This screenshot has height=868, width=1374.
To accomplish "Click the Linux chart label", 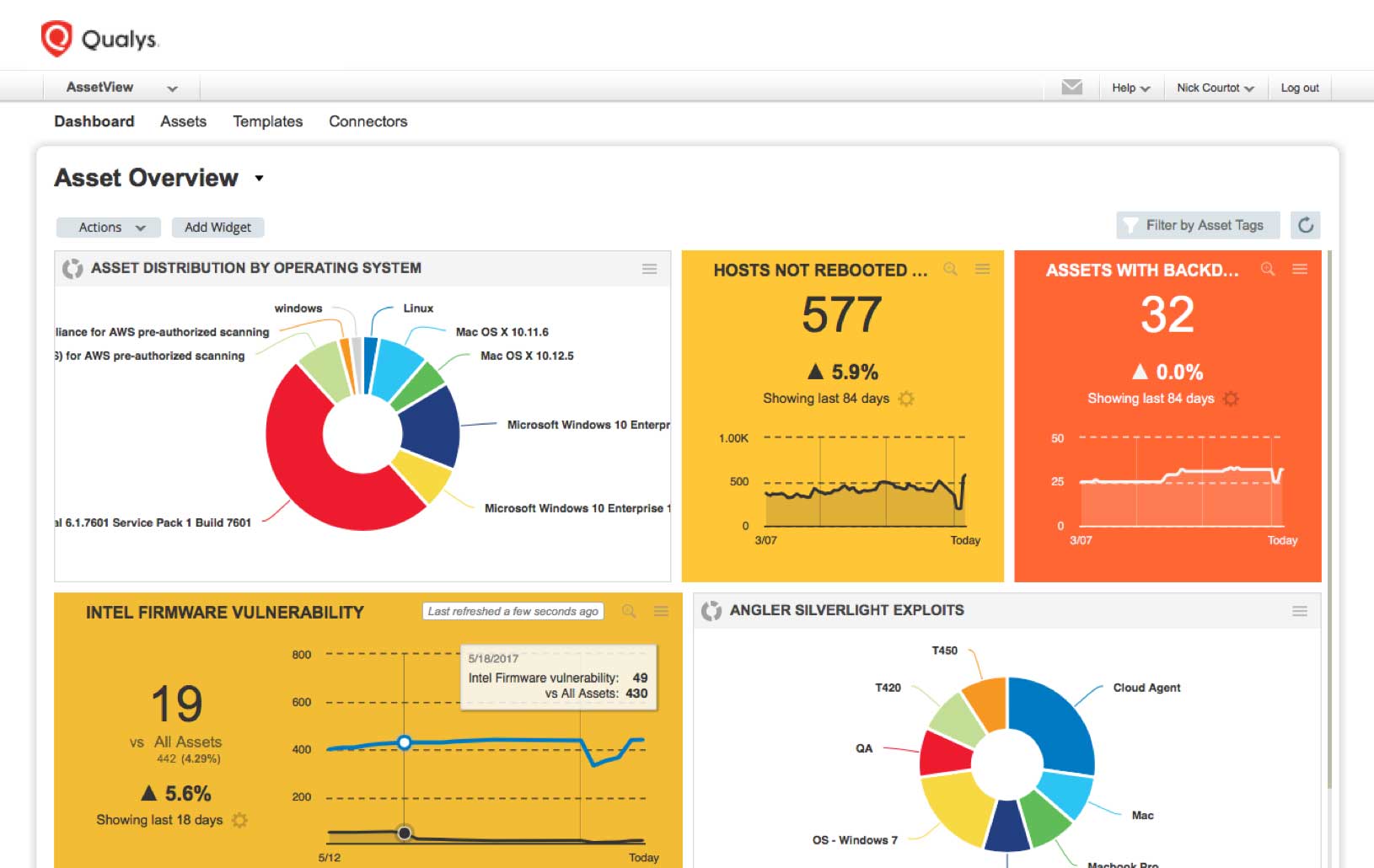I will coord(418,308).
